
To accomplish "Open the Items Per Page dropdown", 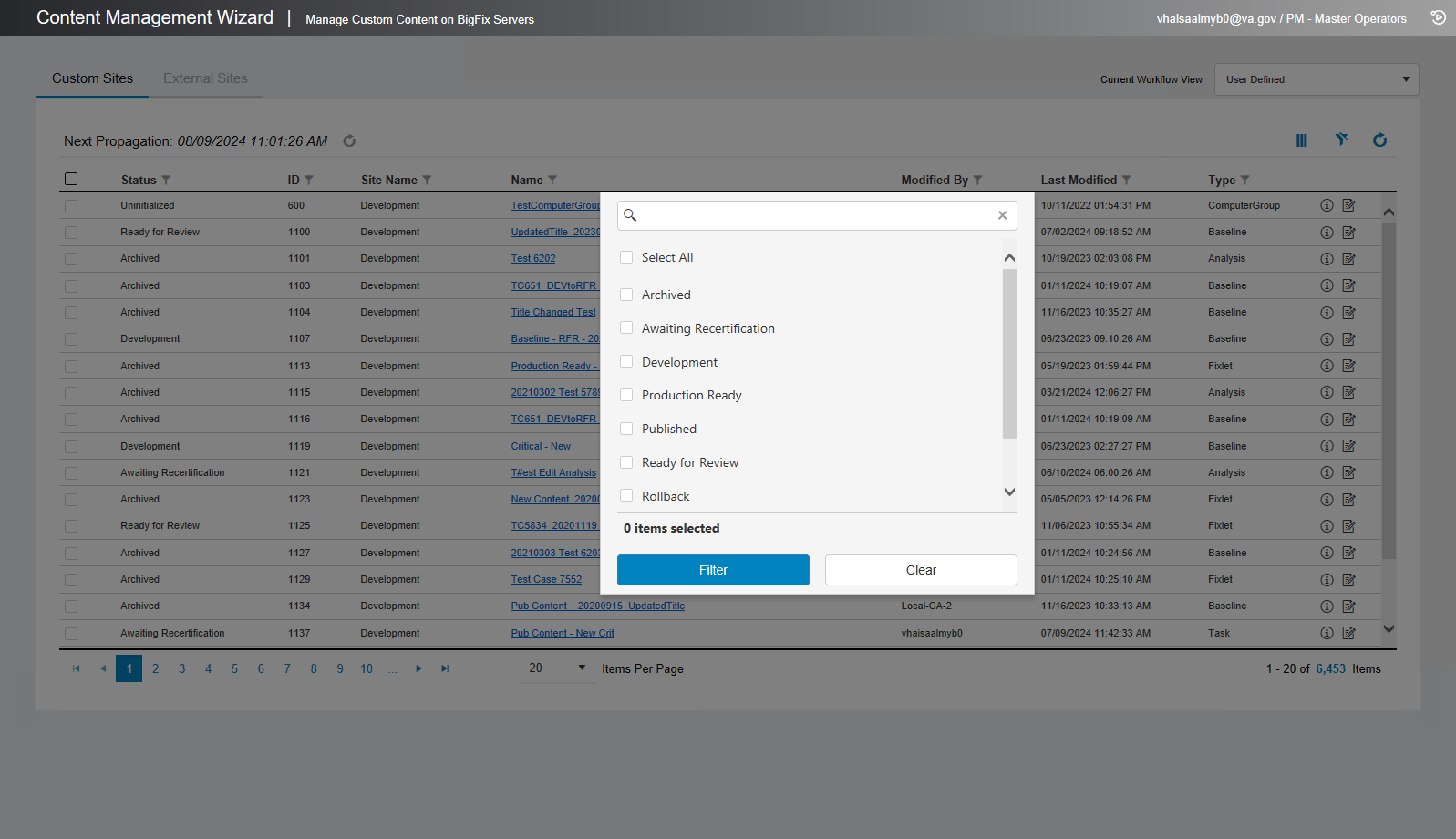I will [556, 668].
